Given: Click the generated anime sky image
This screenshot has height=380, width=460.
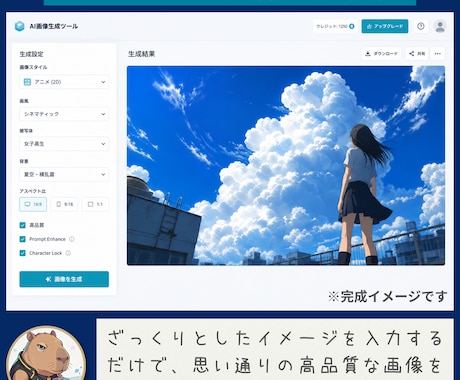Looking at the screenshot, I should coord(286,166).
